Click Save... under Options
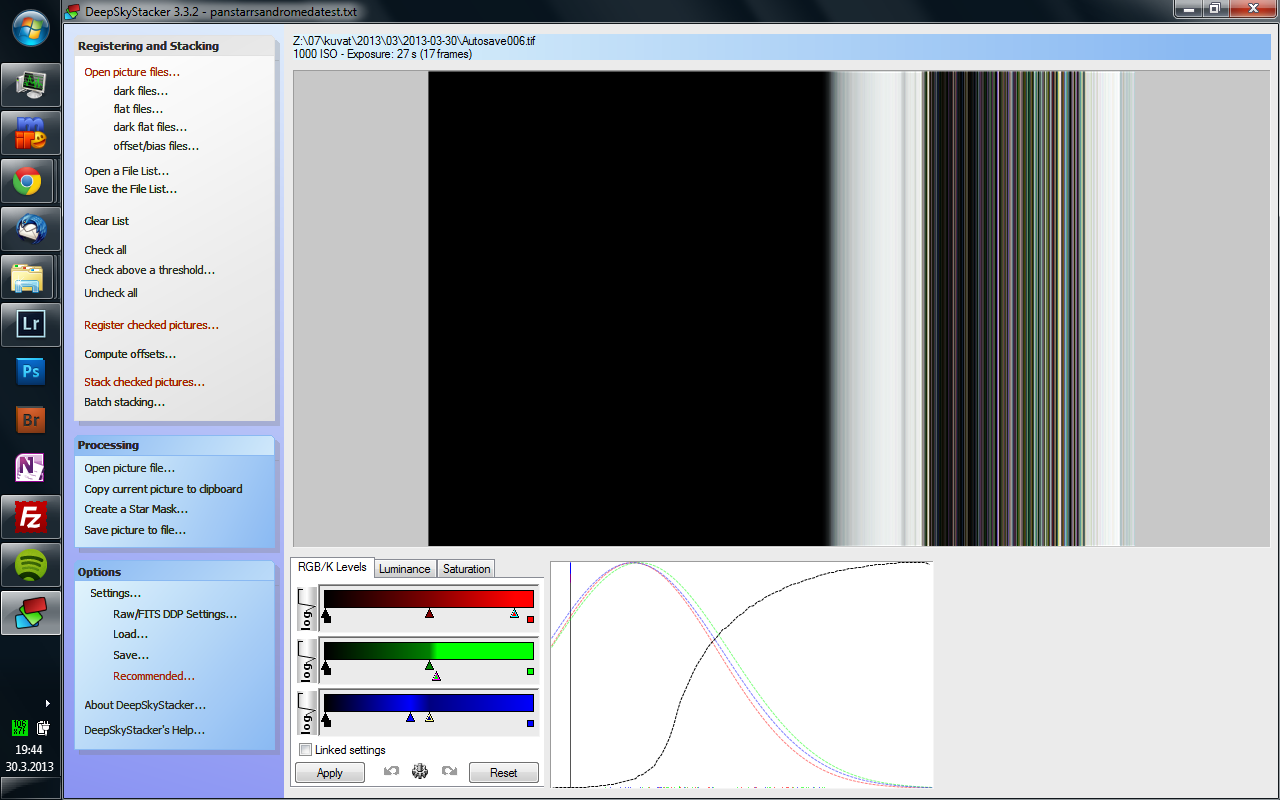This screenshot has height=800, width=1280. pos(131,655)
